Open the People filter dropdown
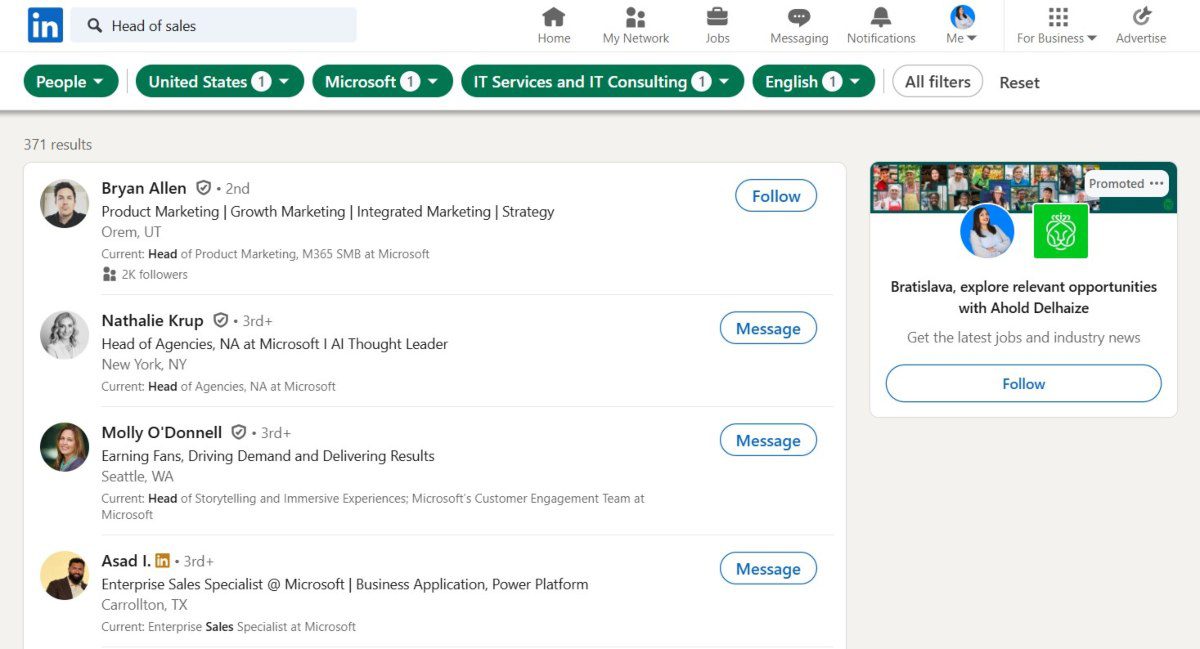This screenshot has height=649, width=1200. (71, 82)
